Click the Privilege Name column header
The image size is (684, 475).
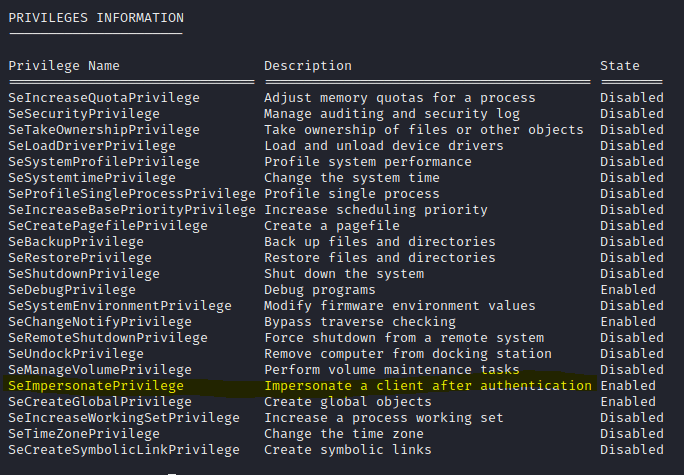(64, 66)
